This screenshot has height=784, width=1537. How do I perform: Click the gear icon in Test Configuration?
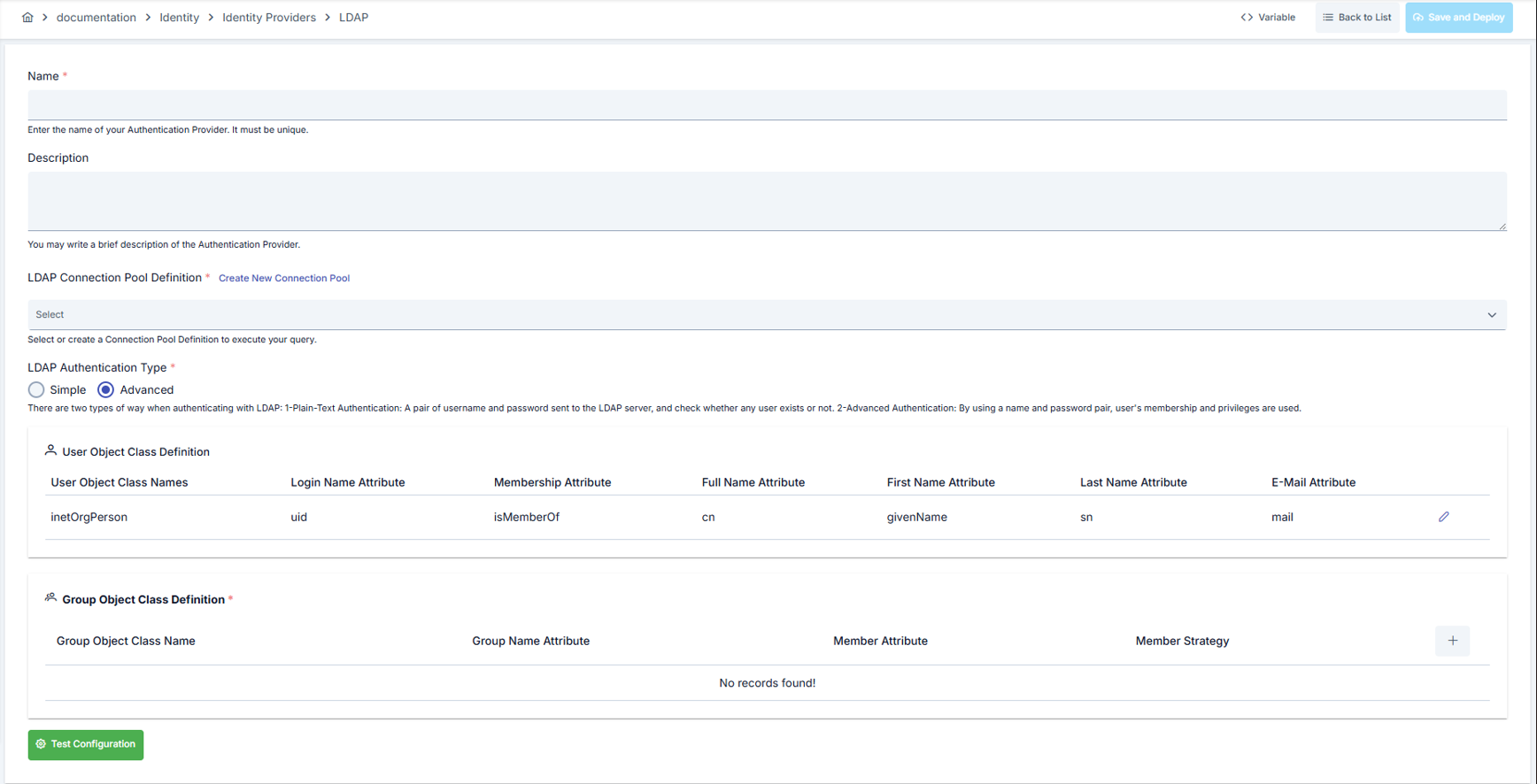[x=41, y=744]
